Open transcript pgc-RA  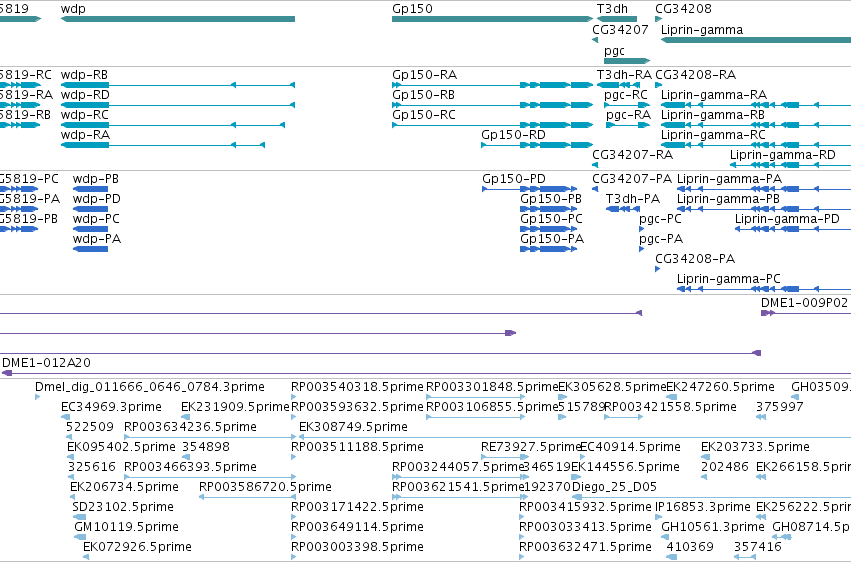(x=628, y=115)
